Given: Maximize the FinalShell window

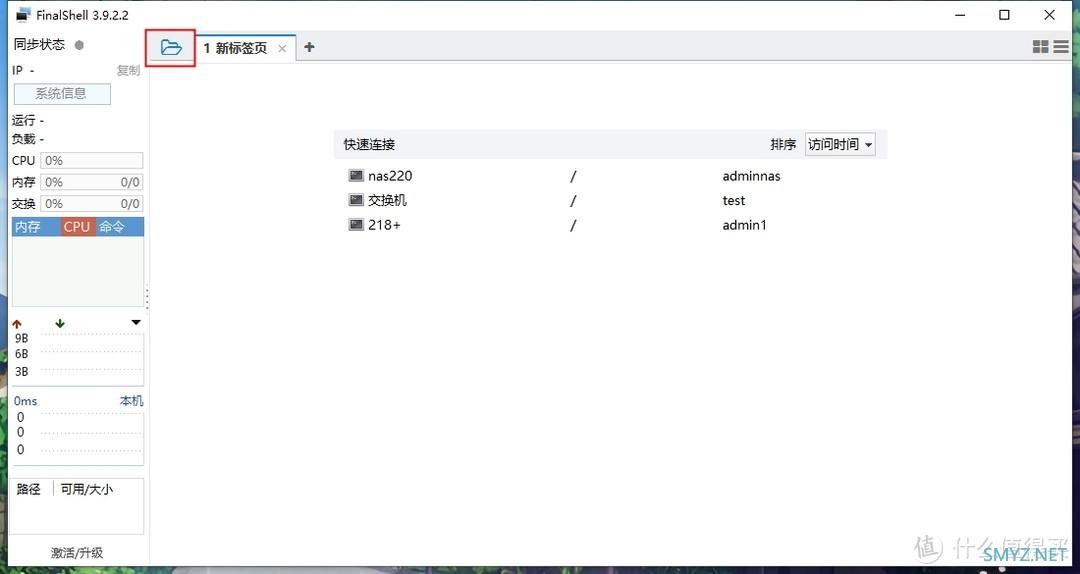Looking at the screenshot, I should coord(1004,14).
